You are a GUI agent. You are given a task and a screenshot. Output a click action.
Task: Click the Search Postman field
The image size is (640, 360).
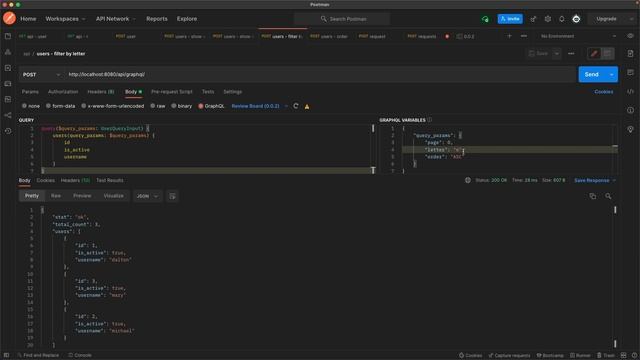point(342,19)
